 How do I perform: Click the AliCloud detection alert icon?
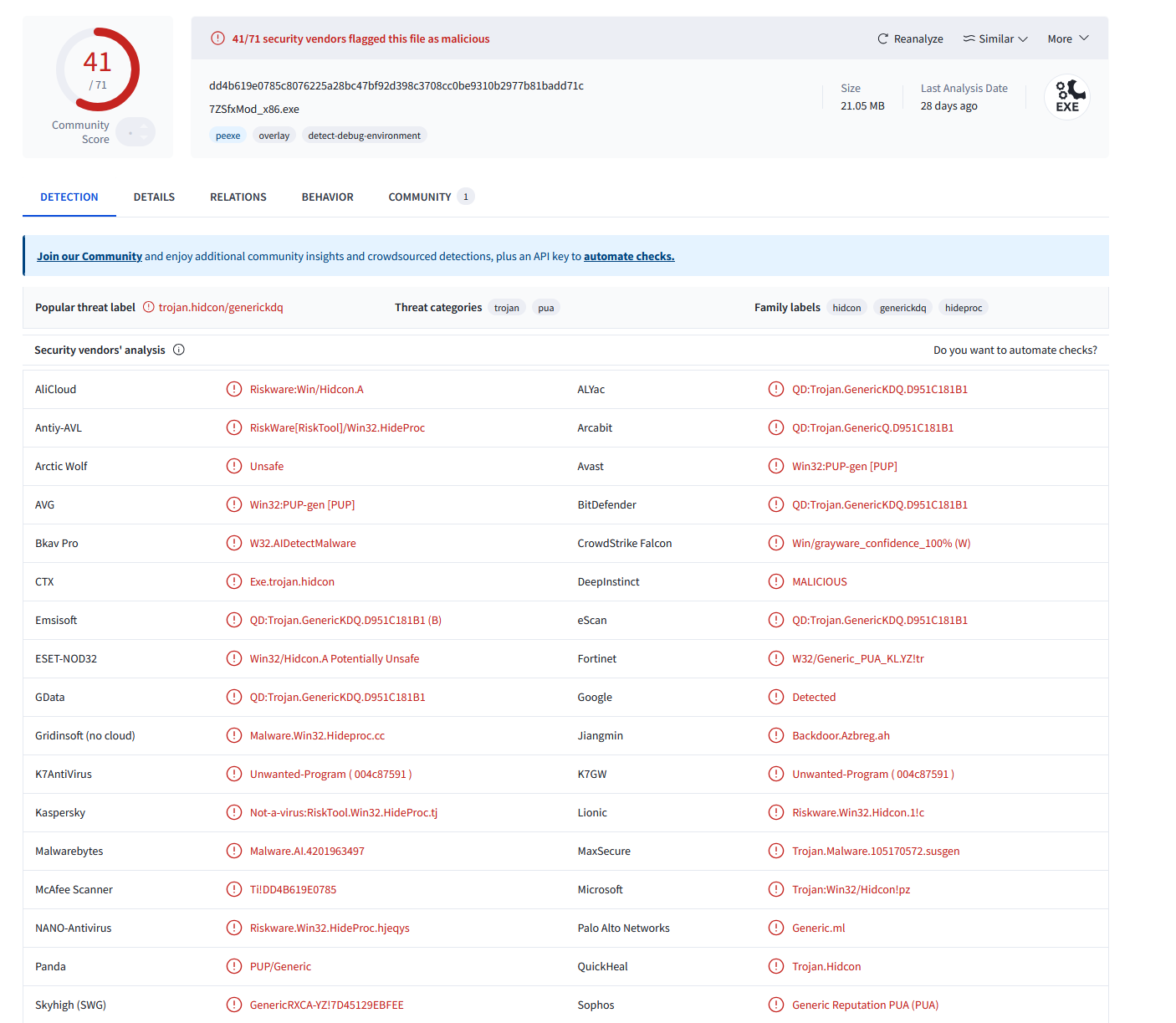coord(234,389)
